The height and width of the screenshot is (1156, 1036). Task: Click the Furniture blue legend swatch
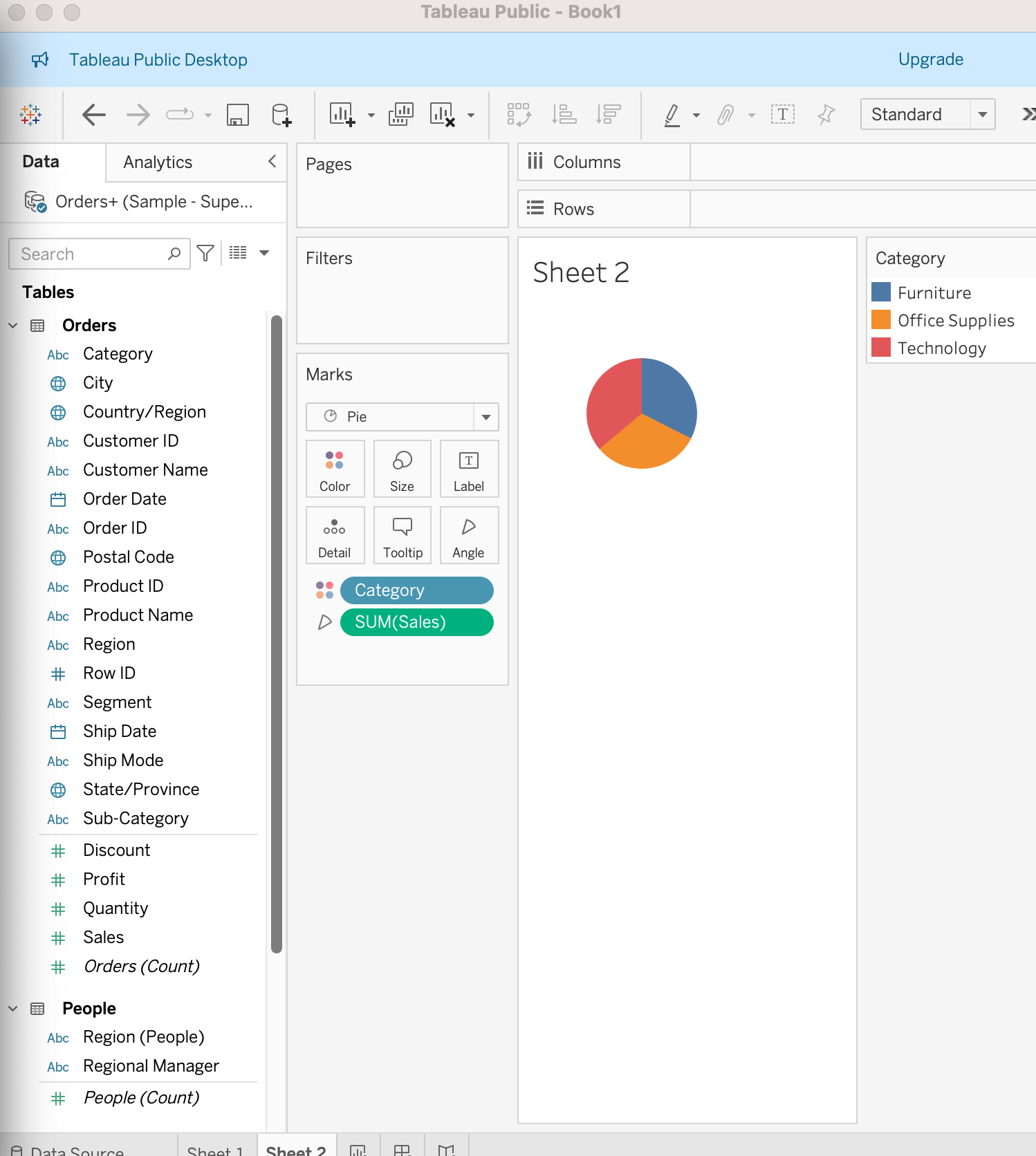tap(881, 292)
